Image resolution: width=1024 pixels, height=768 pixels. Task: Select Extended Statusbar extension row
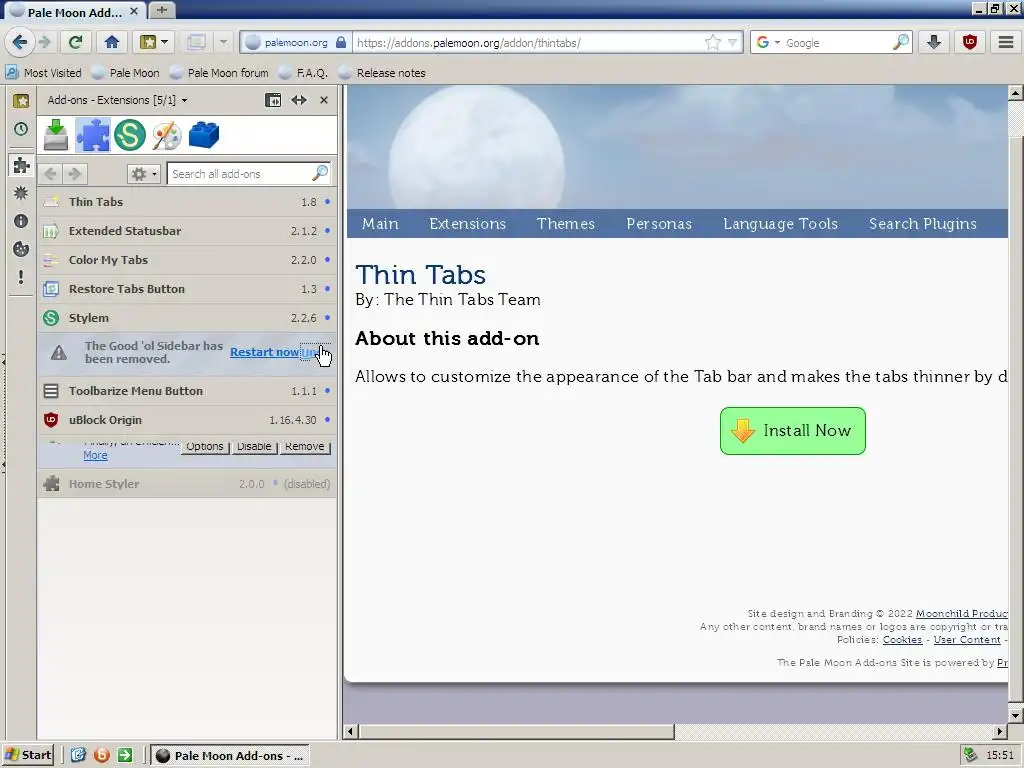click(x=187, y=231)
